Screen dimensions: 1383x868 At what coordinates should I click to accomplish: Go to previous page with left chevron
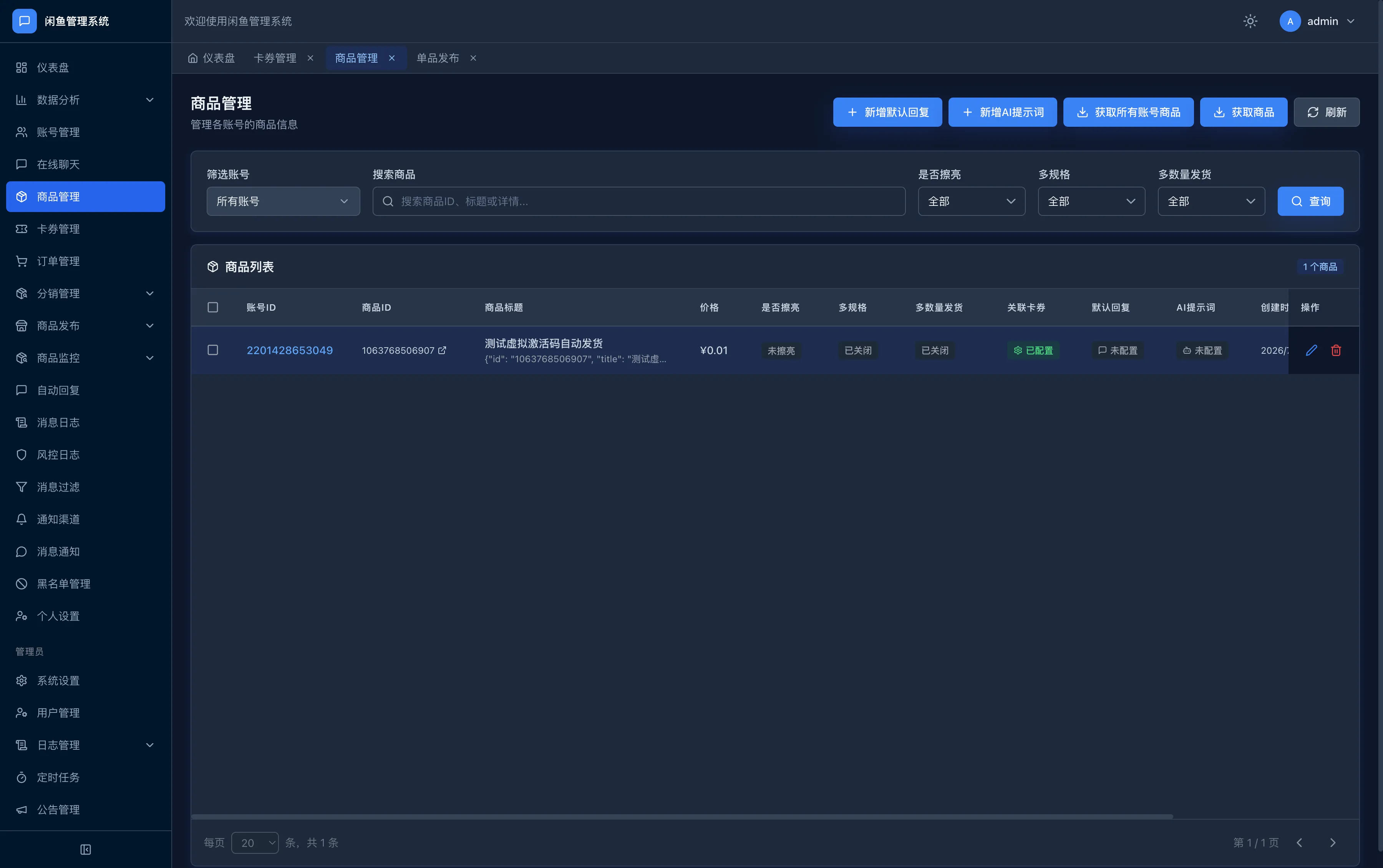tap(1299, 843)
